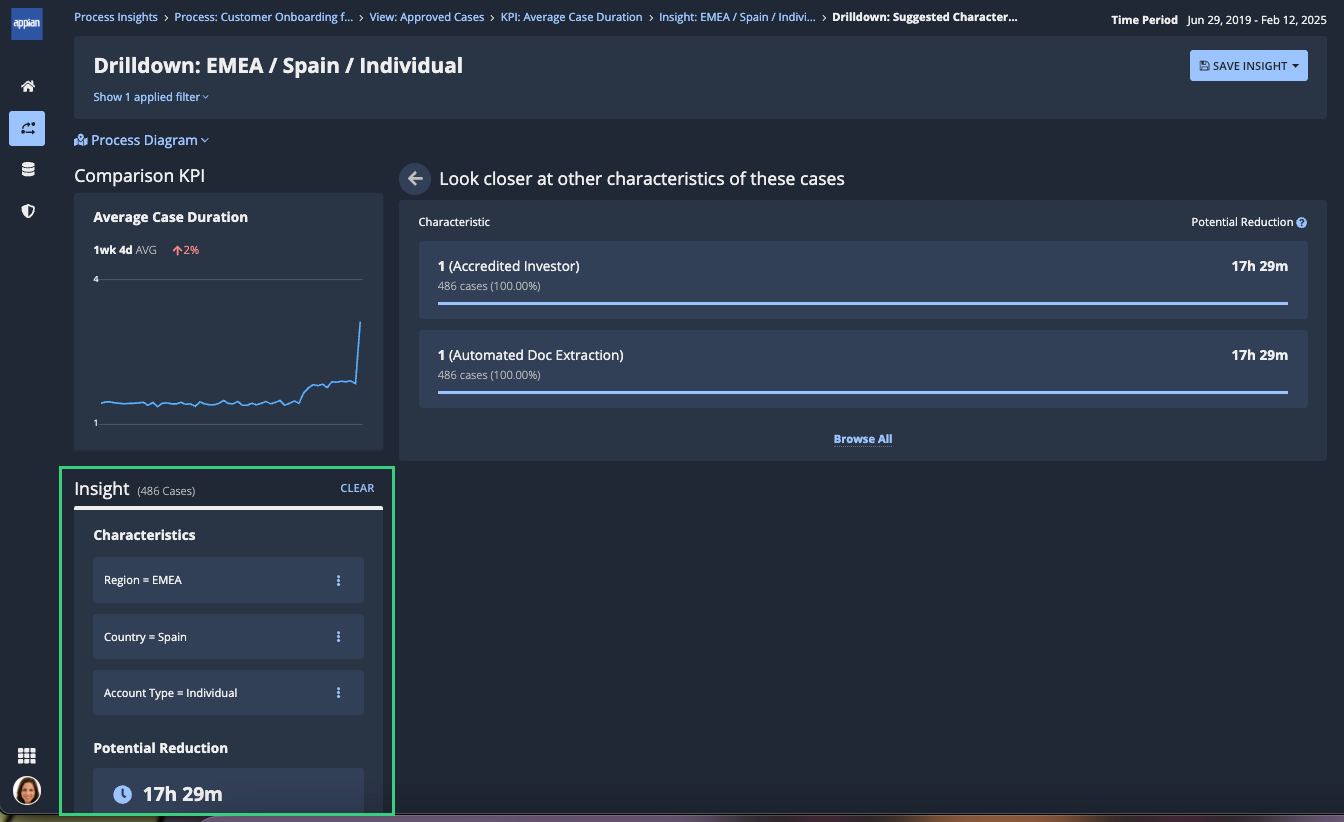The image size is (1344, 822).
Task: Click the back arrow button
Action: pos(414,179)
